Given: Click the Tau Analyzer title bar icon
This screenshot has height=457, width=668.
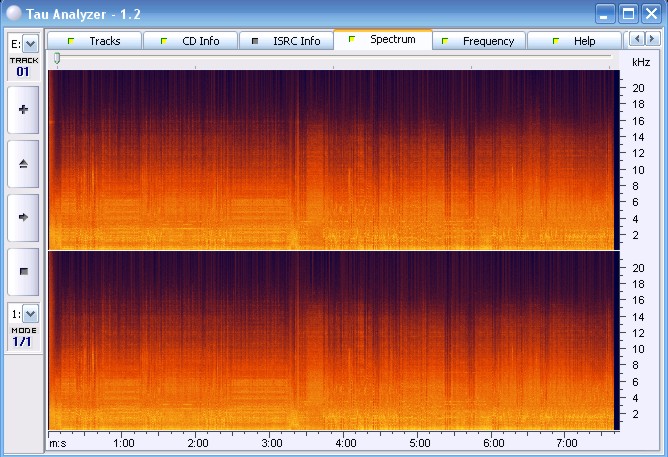Looking at the screenshot, I should click(12, 12).
